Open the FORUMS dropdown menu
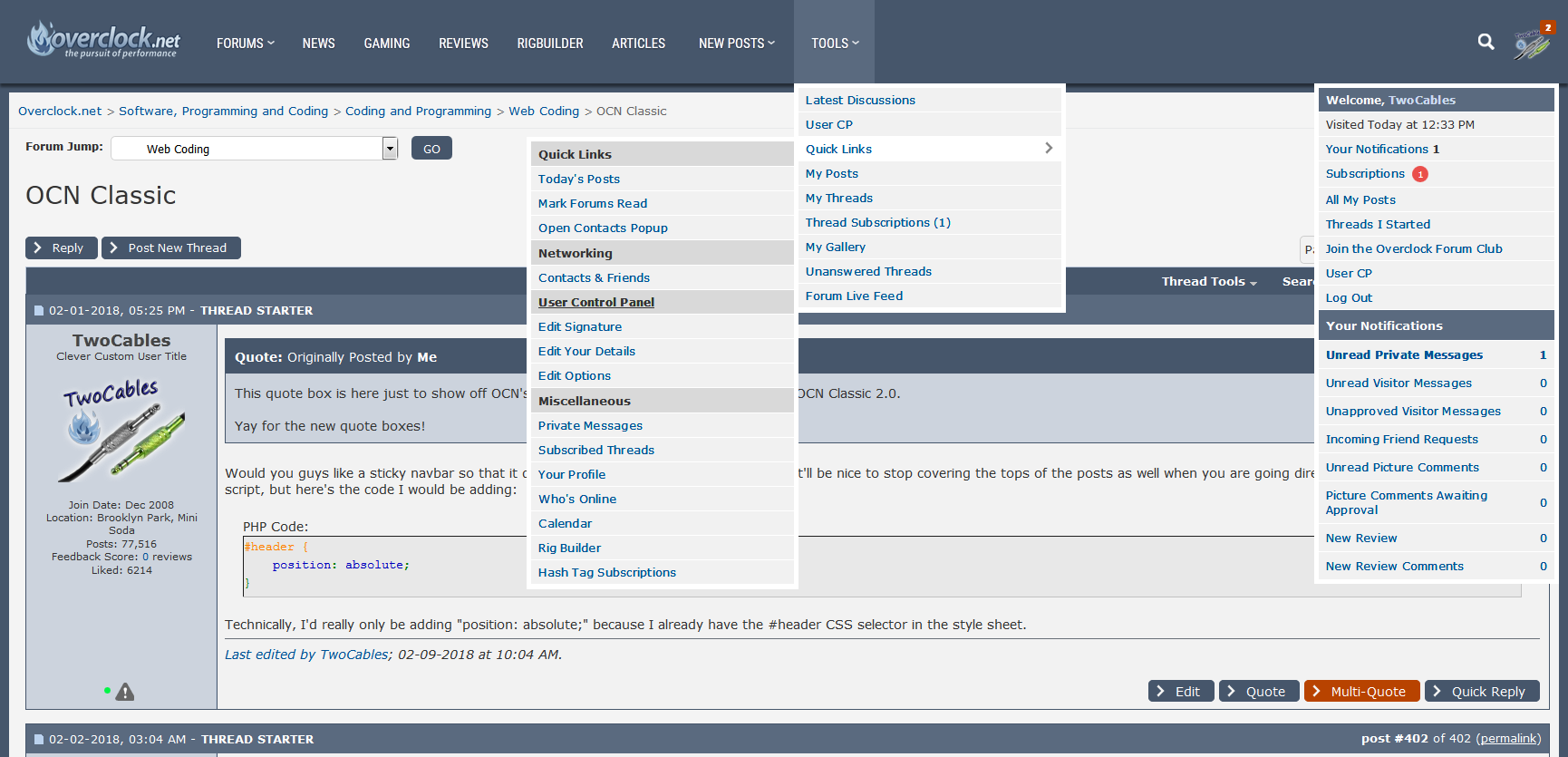This screenshot has height=757, width=1568. click(x=245, y=43)
